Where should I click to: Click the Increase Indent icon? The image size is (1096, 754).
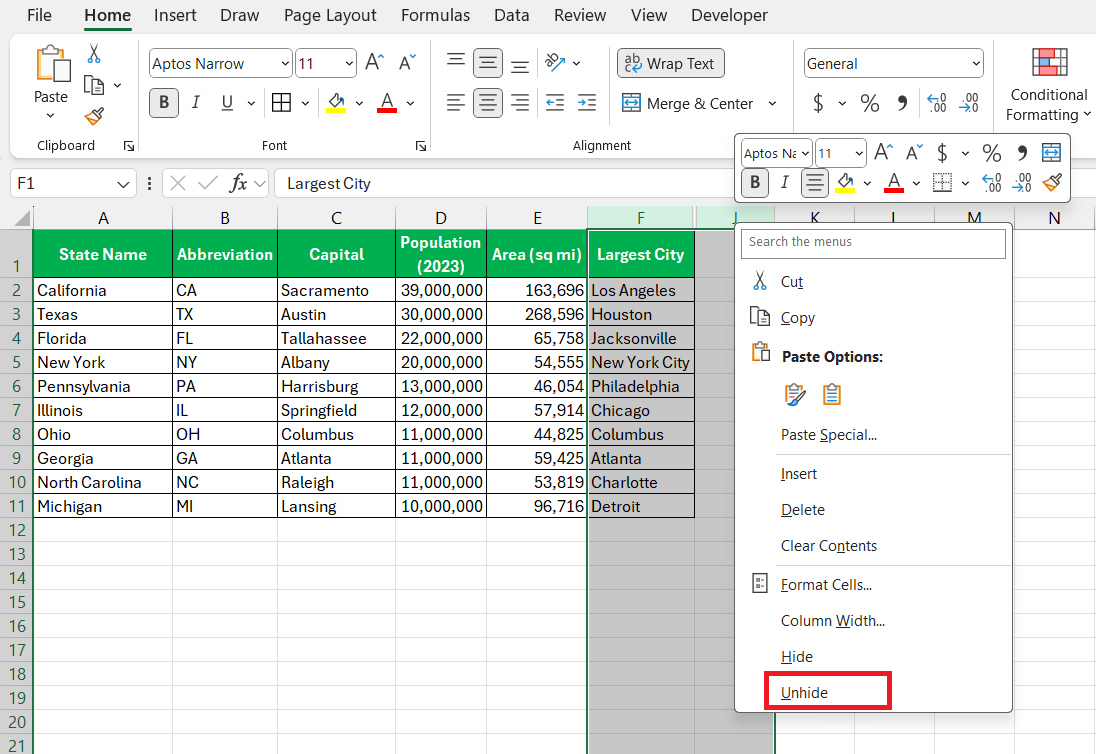click(587, 103)
